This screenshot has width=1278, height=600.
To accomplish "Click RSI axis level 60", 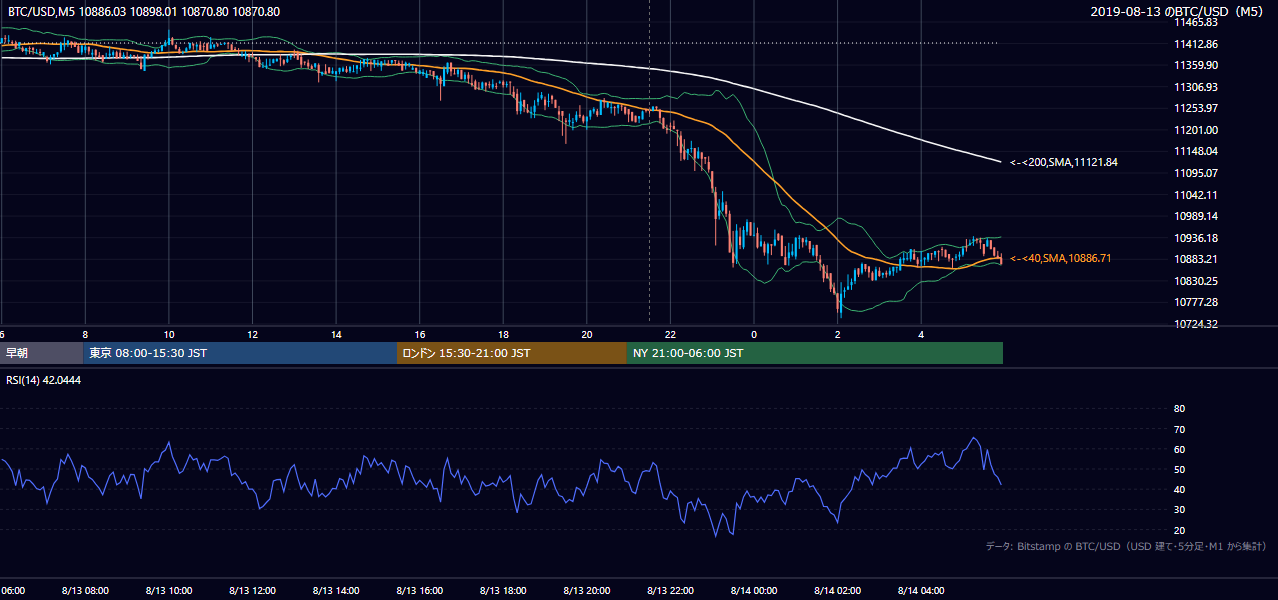I will [x=1179, y=449].
